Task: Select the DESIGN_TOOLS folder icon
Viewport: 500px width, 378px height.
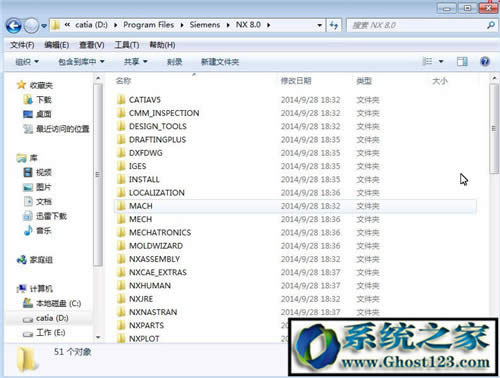Action: [x=121, y=126]
